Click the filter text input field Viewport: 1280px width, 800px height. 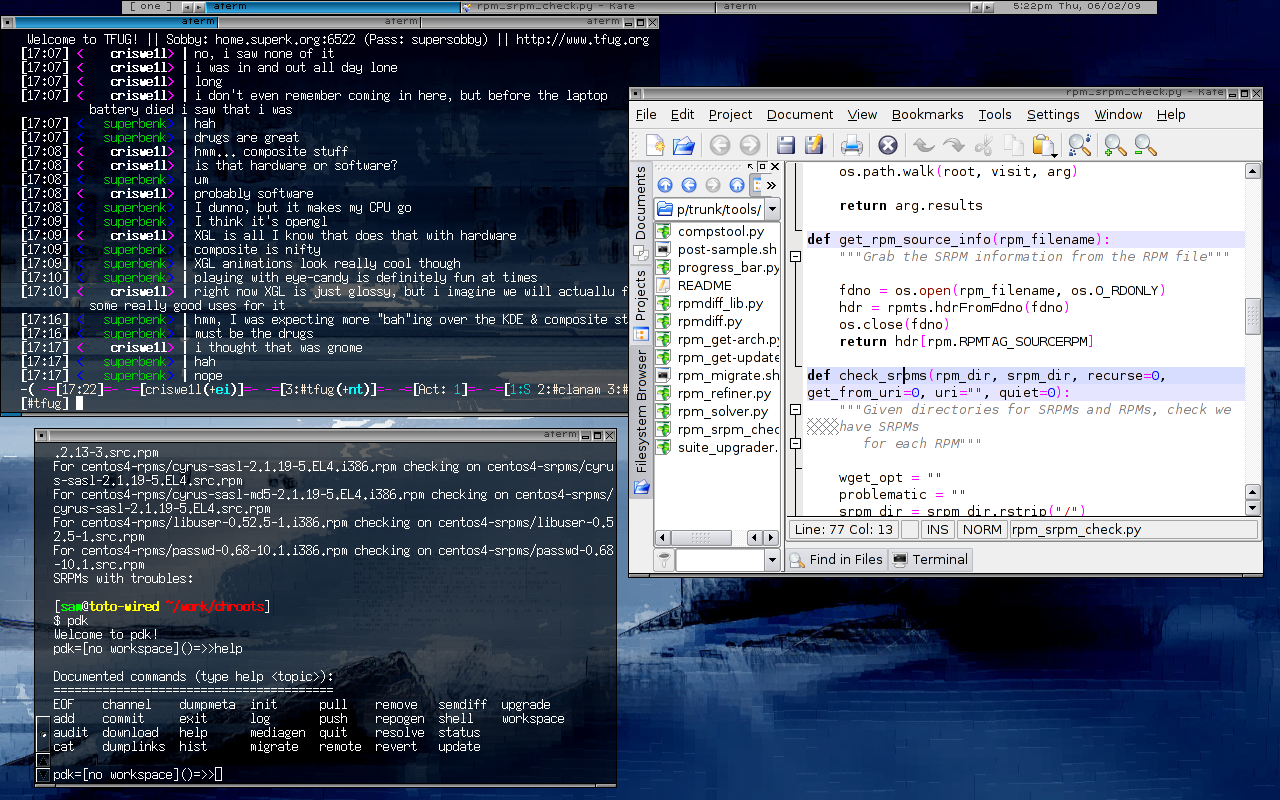tap(719, 560)
